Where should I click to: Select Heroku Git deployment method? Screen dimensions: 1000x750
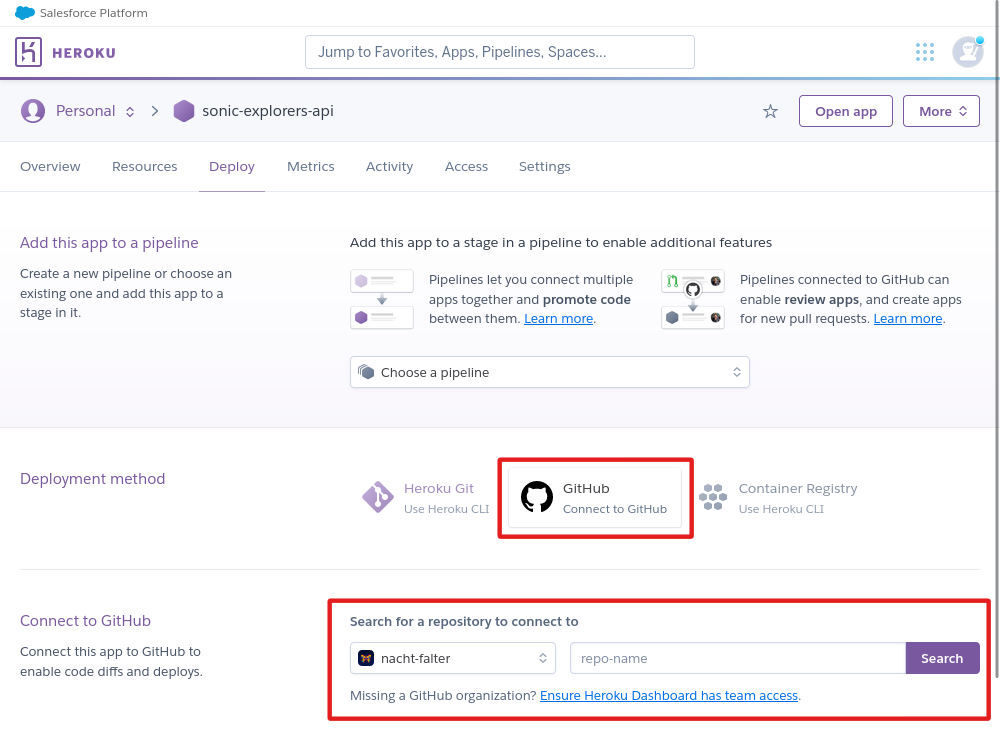pos(426,498)
